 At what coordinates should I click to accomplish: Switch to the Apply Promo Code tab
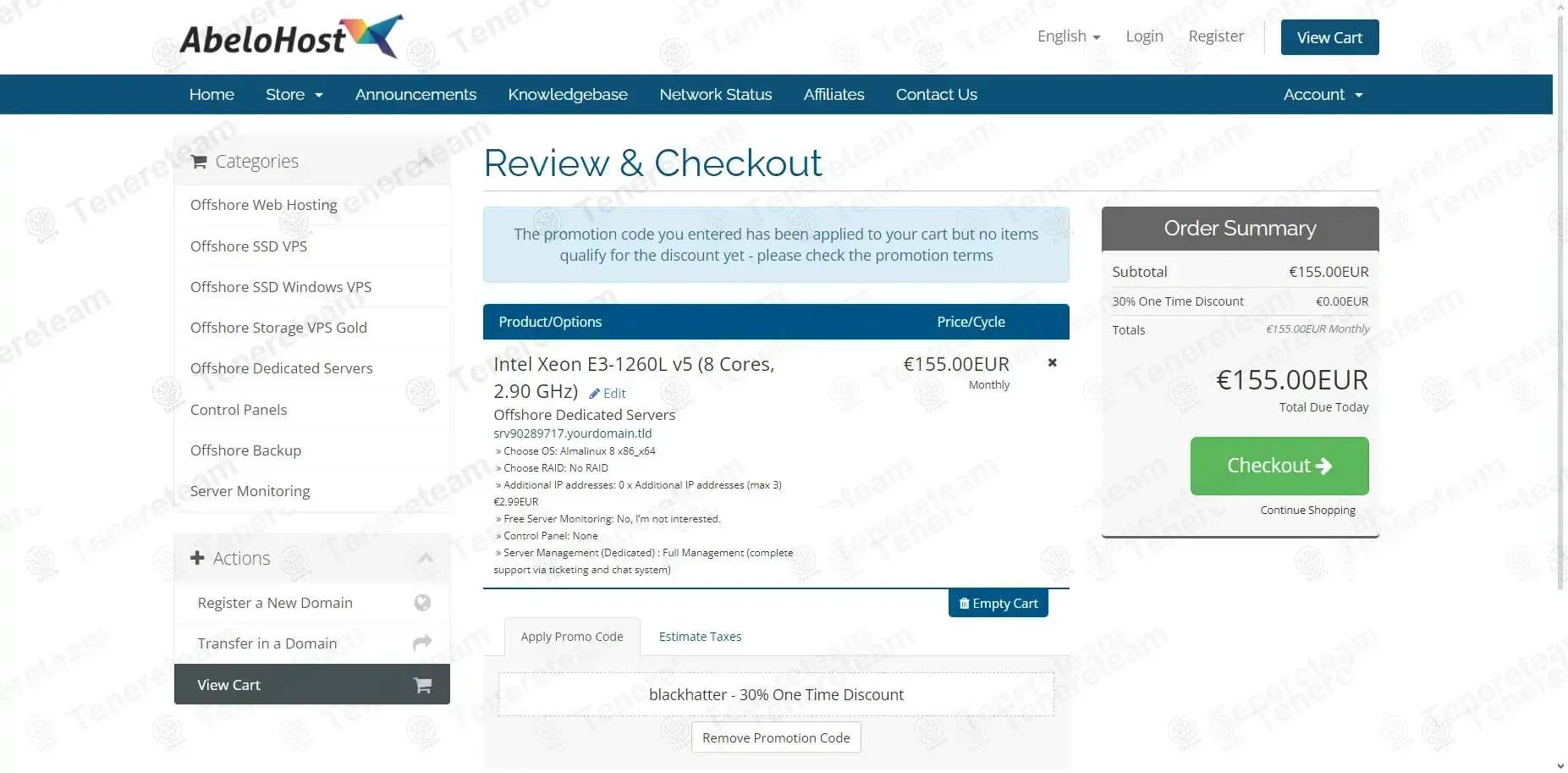(x=572, y=637)
